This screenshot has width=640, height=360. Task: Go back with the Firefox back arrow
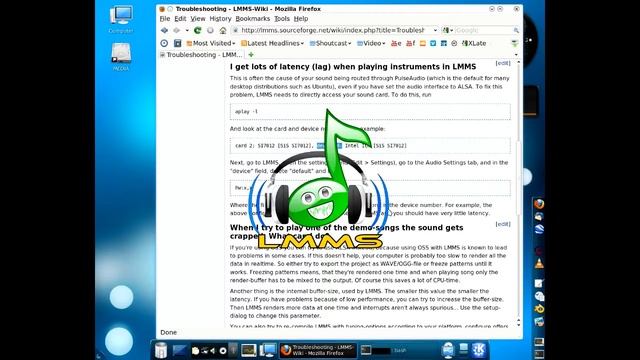pos(164,30)
